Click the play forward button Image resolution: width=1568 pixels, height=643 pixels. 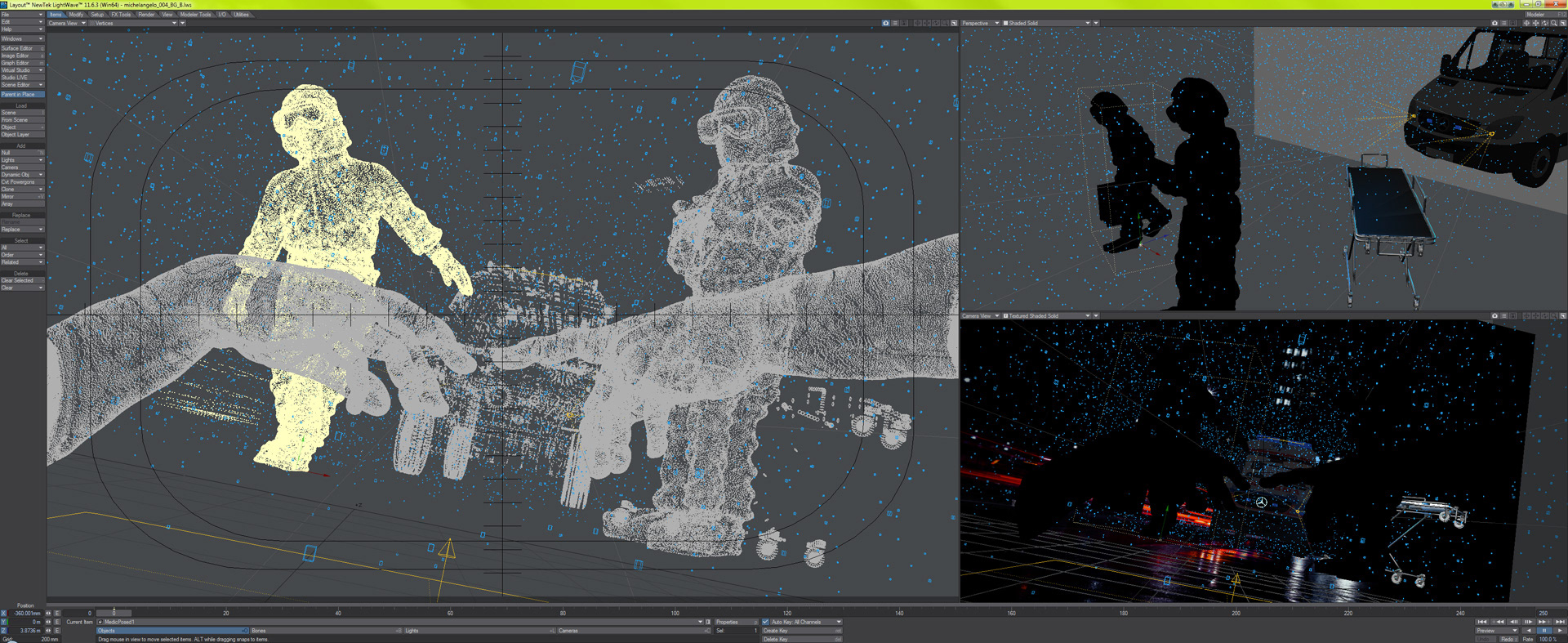point(1560,631)
